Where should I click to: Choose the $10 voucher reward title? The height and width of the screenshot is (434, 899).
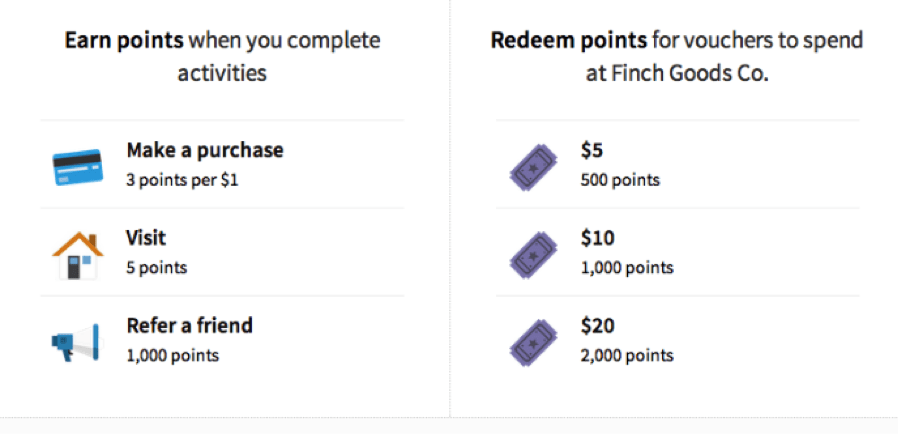[x=597, y=238]
